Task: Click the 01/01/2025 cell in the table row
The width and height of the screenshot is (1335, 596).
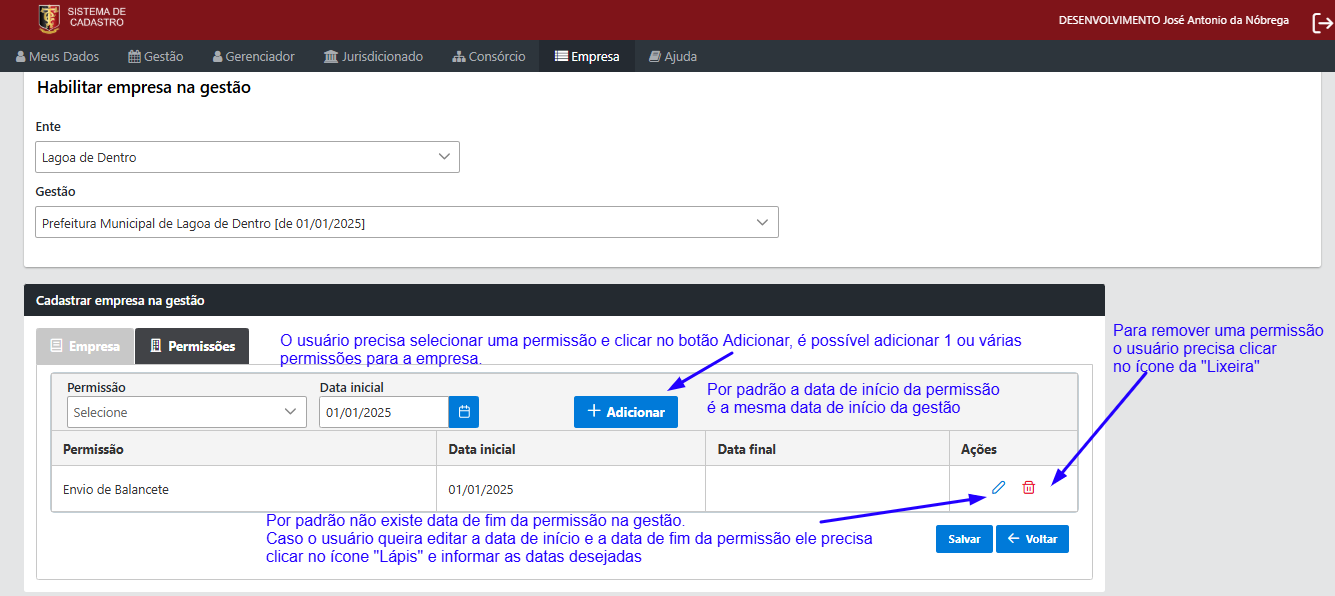Action: tap(571, 489)
